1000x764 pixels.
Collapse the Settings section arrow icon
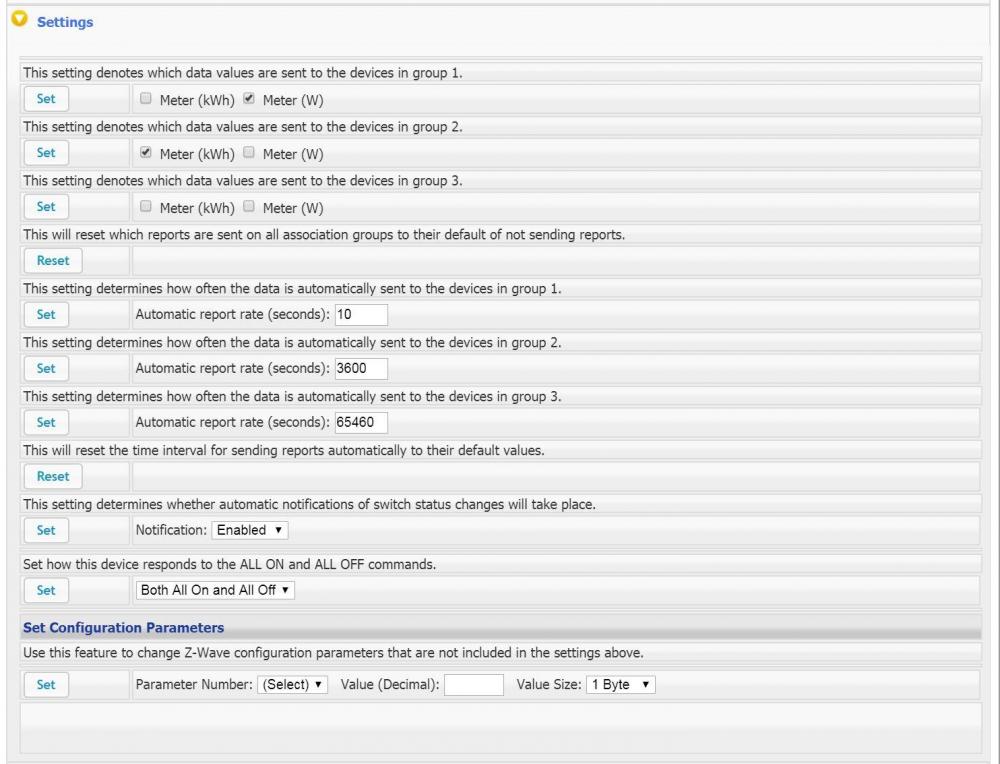pyautogui.click(x=16, y=22)
